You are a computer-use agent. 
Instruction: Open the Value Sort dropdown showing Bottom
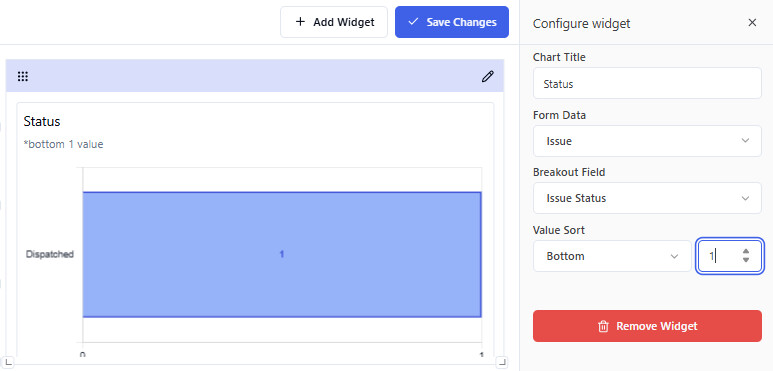pyautogui.click(x=612, y=256)
